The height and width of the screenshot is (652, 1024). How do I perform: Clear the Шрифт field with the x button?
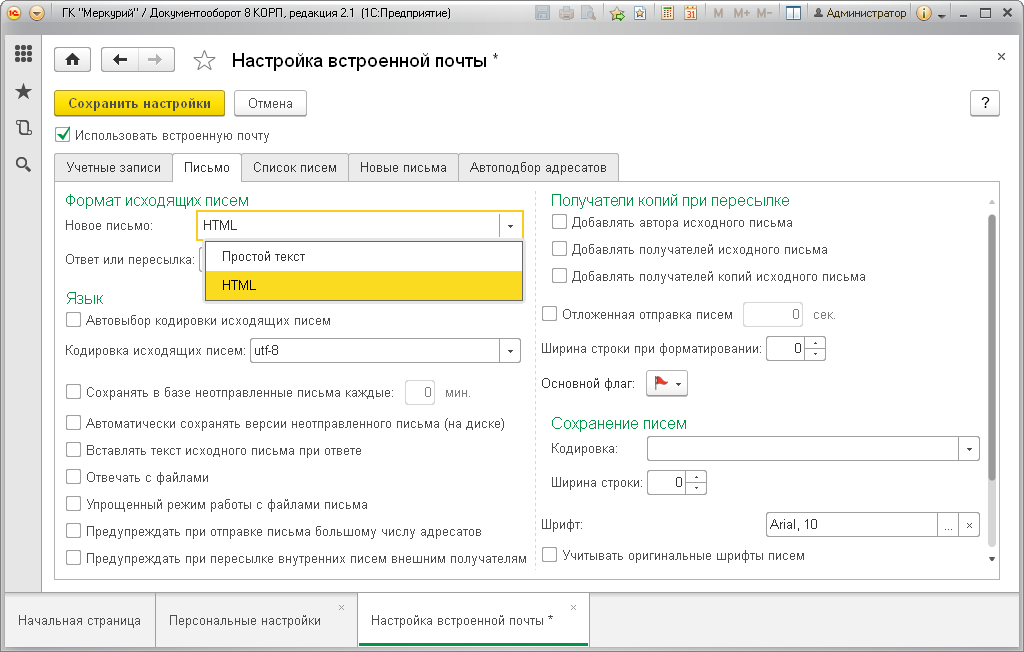coord(969,525)
